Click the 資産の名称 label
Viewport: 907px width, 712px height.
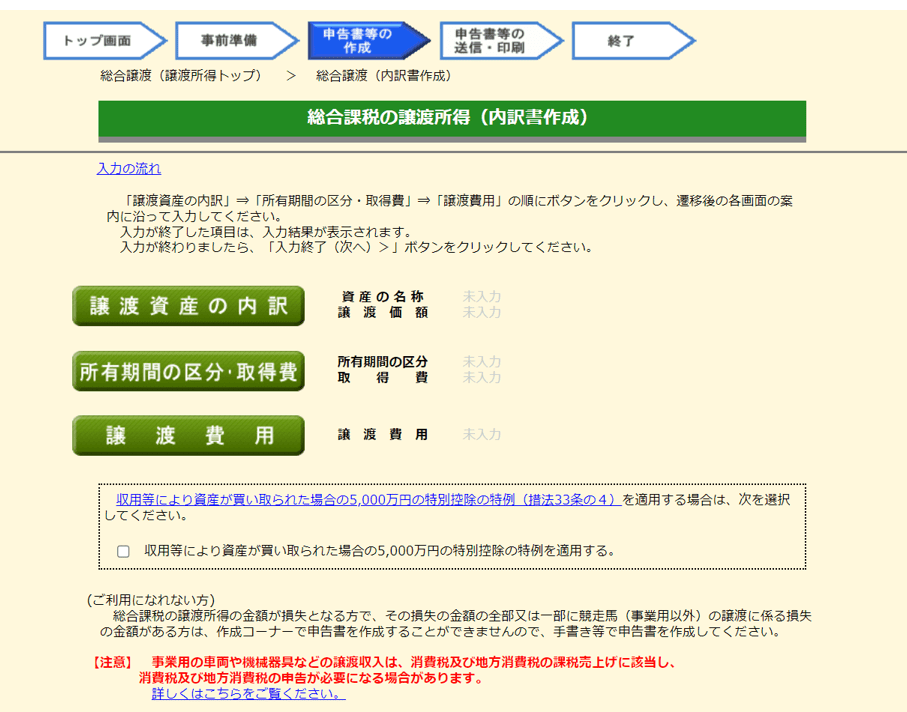click(383, 297)
